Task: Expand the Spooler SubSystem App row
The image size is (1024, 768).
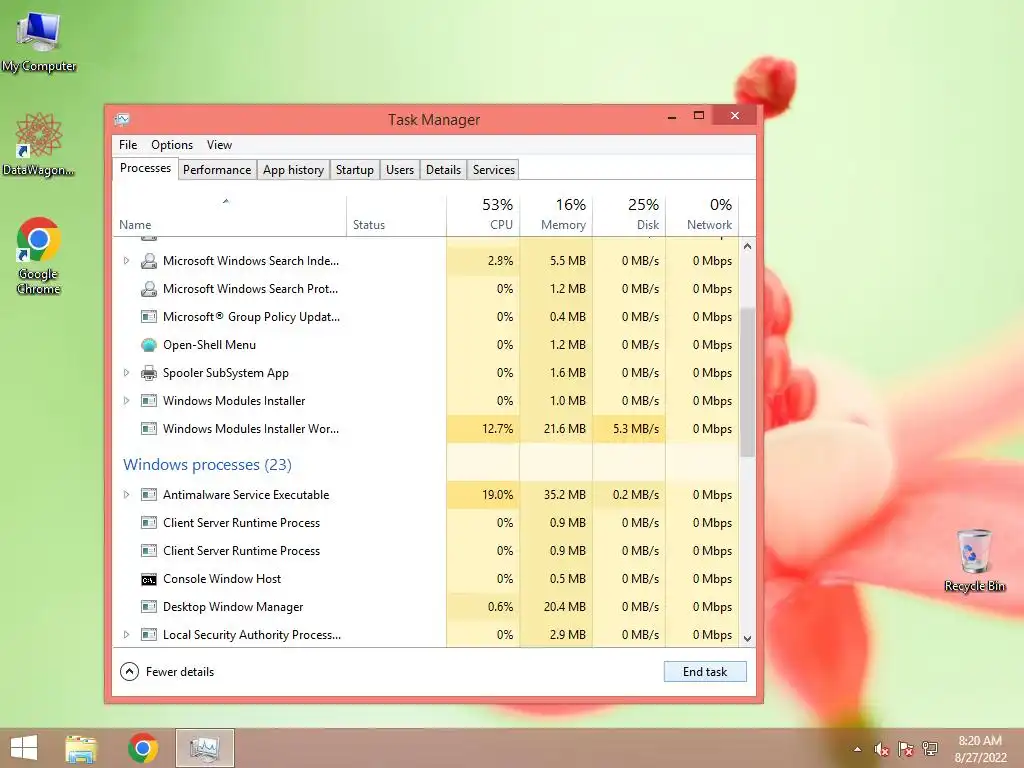Action: click(x=126, y=373)
